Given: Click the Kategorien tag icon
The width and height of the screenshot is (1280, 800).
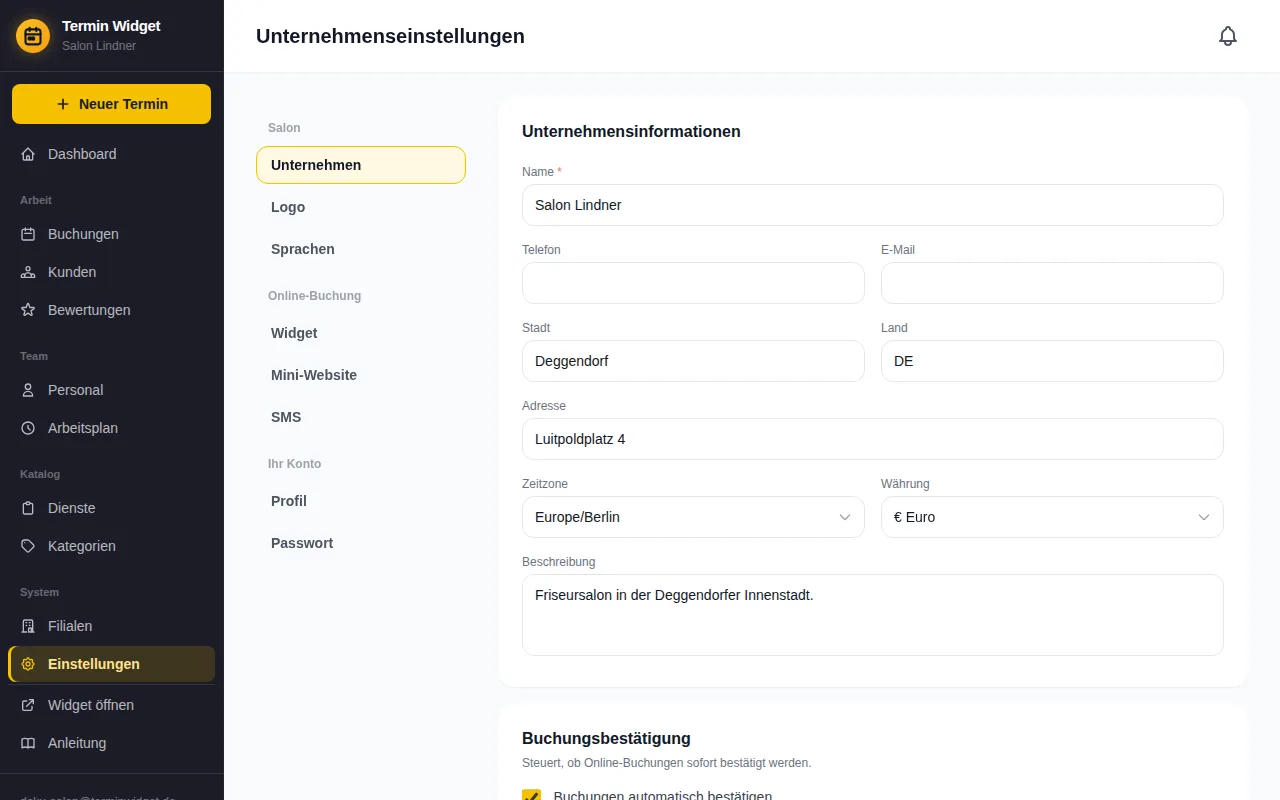Looking at the screenshot, I should click(28, 546).
